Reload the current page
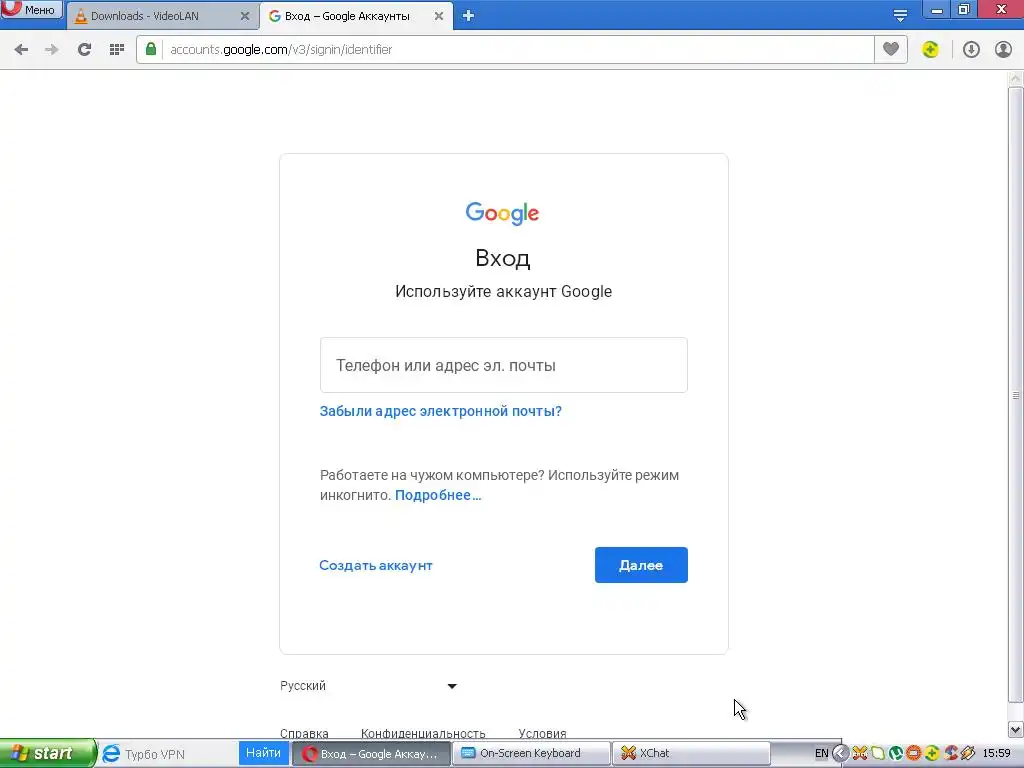 84,50
